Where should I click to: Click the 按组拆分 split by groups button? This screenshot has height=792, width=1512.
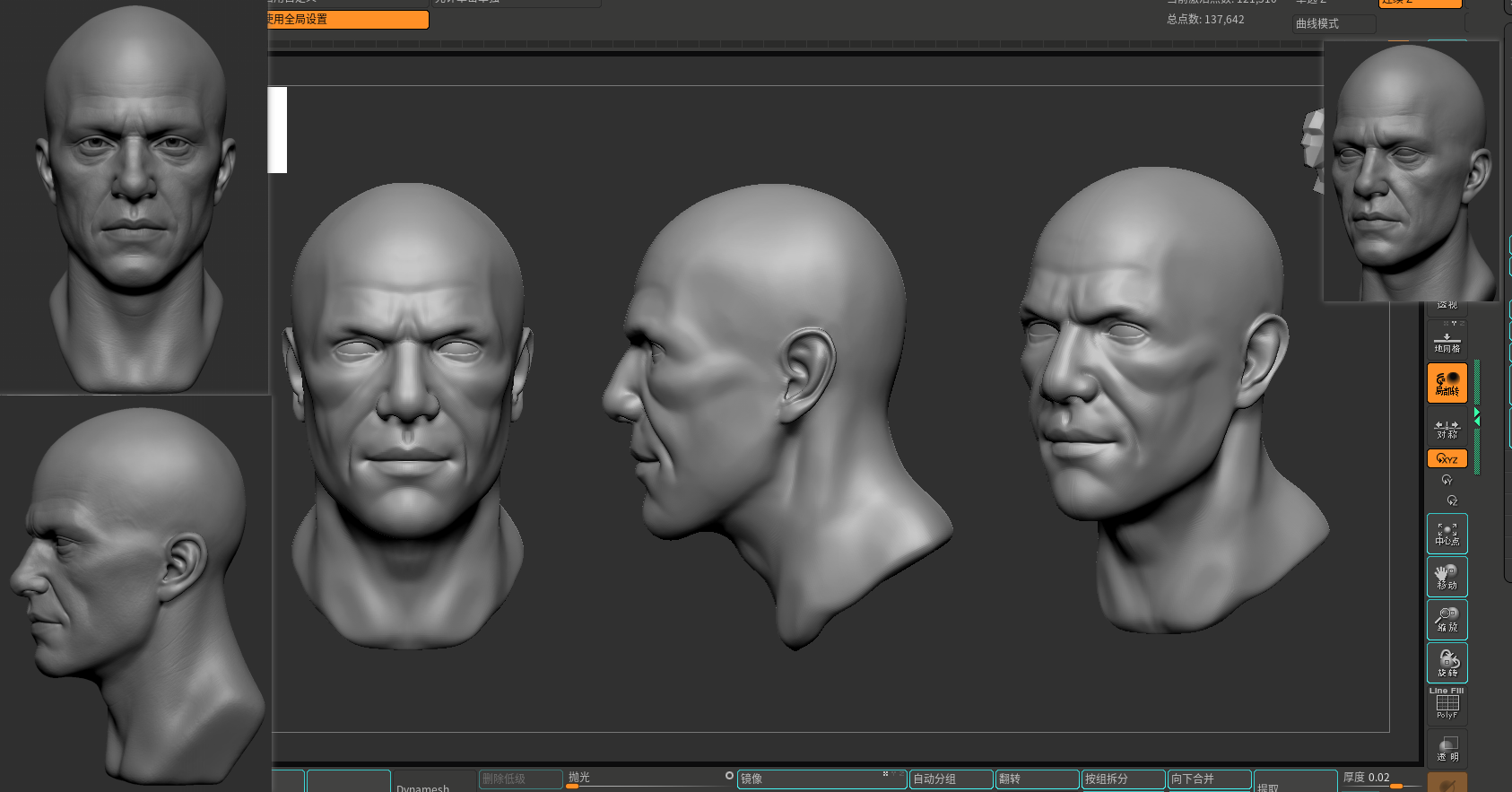coord(1123,779)
